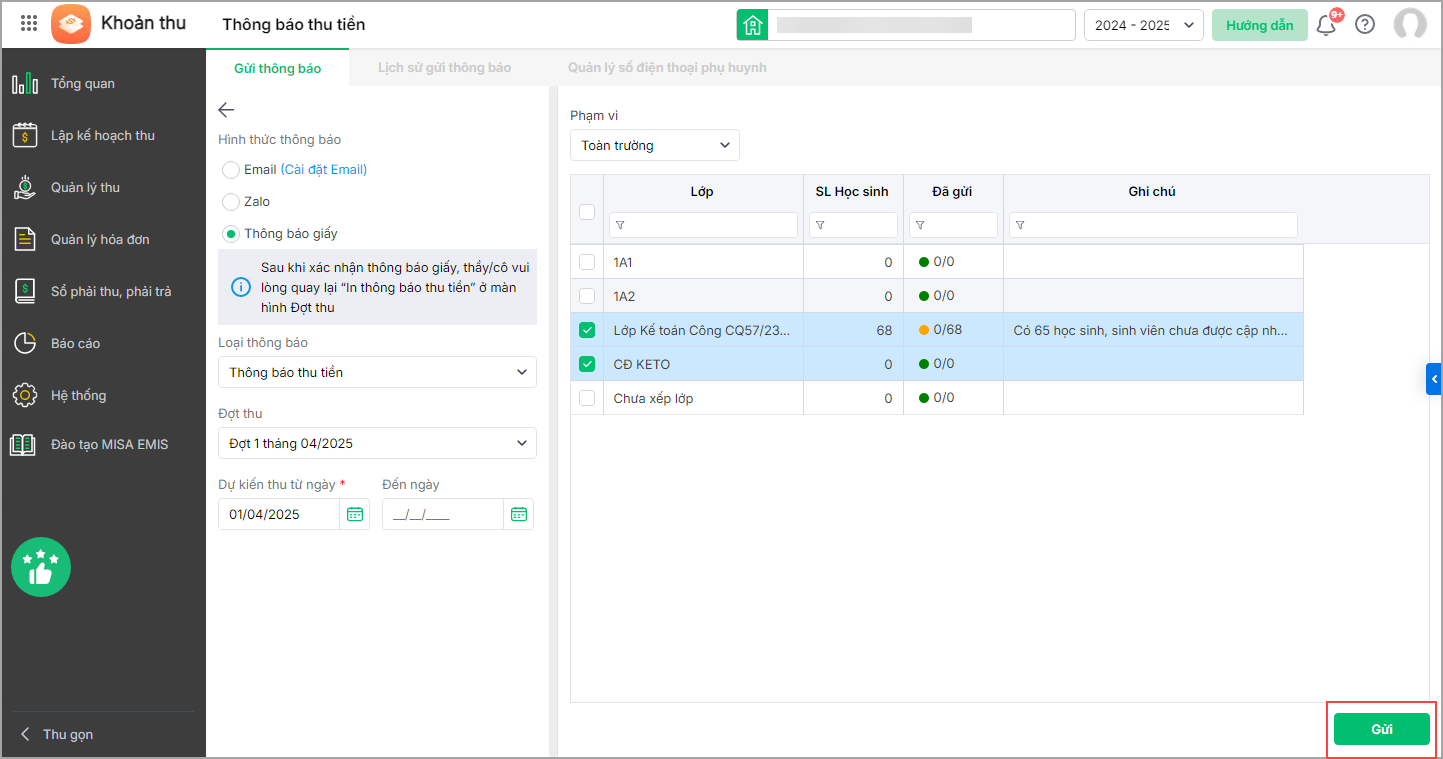Open calendar picker for Dự kiến thu từ ngày
The width and height of the screenshot is (1443, 759).
click(355, 514)
